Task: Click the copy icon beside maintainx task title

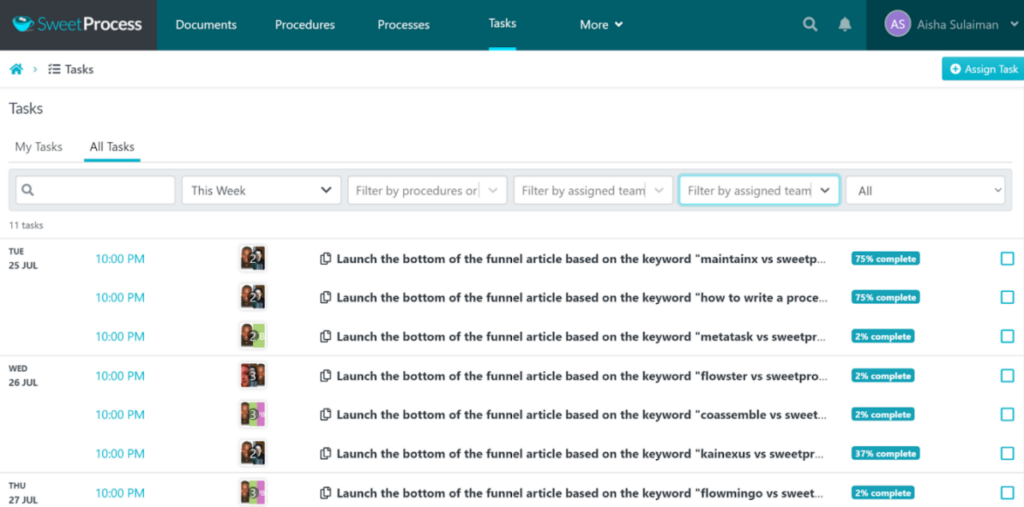Action: 325,259
